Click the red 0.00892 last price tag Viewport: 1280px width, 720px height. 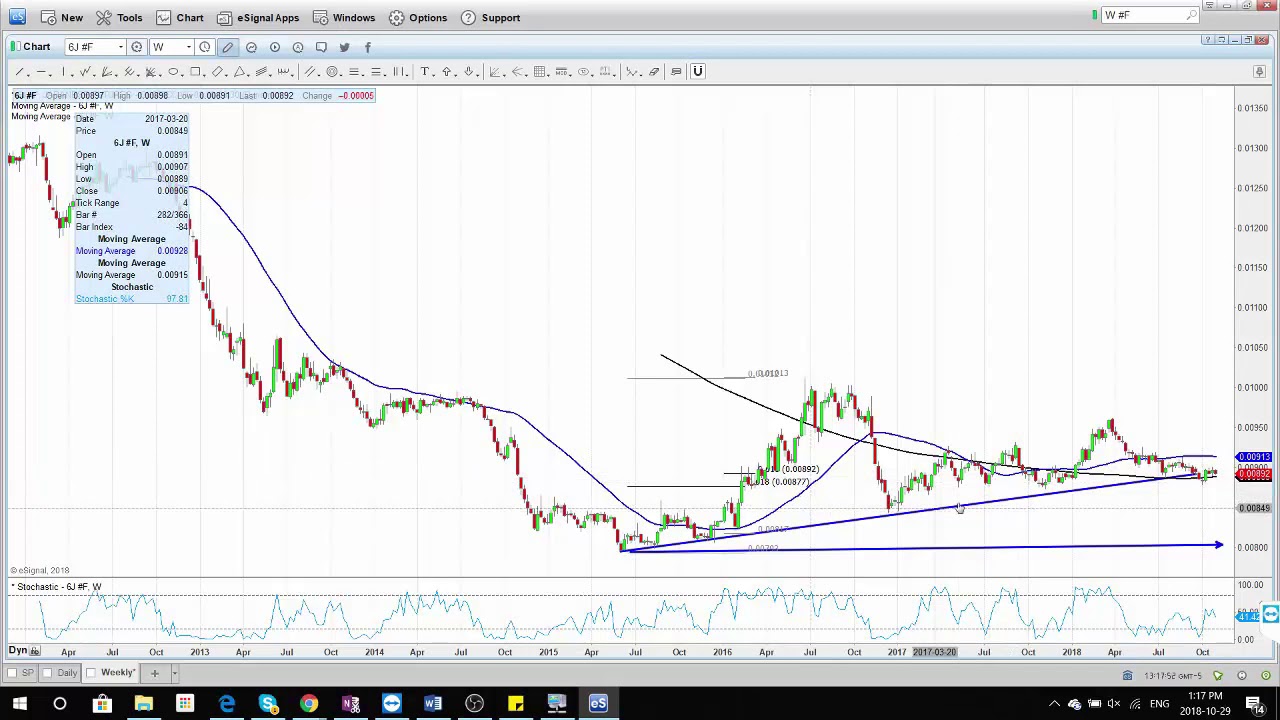click(x=1254, y=476)
